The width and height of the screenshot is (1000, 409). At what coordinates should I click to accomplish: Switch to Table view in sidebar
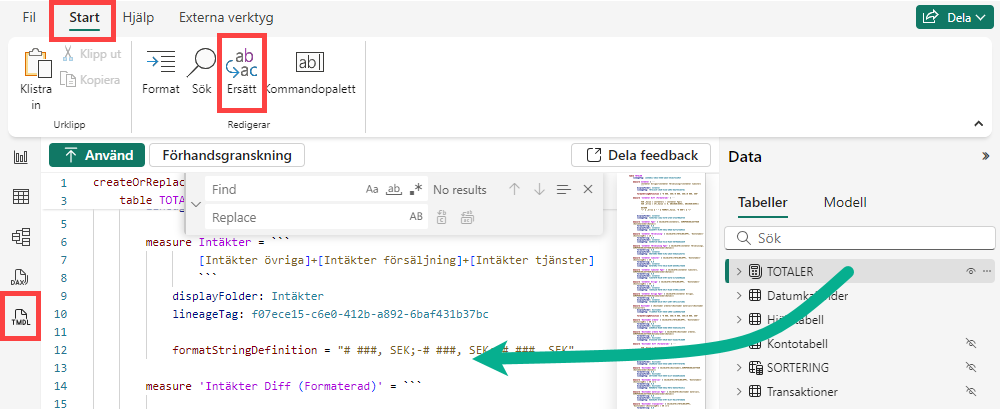tap(21, 197)
